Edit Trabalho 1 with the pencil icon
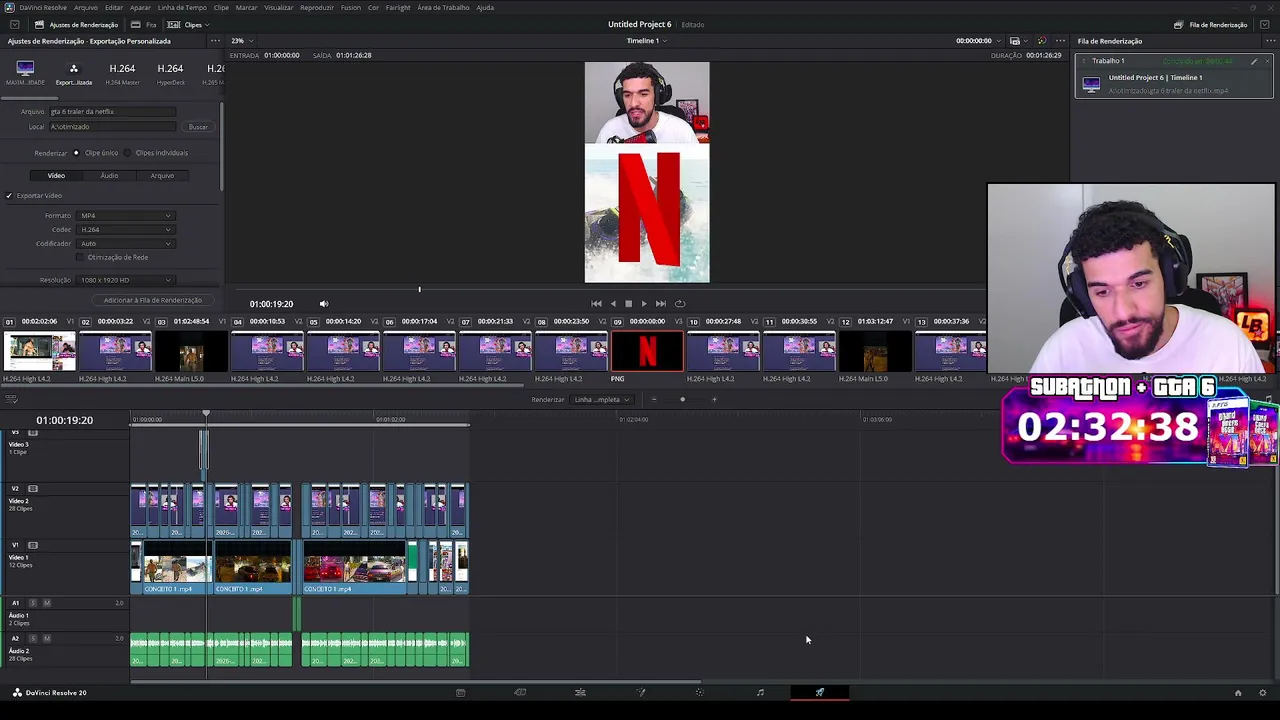The image size is (1280, 720). pyautogui.click(x=1254, y=61)
